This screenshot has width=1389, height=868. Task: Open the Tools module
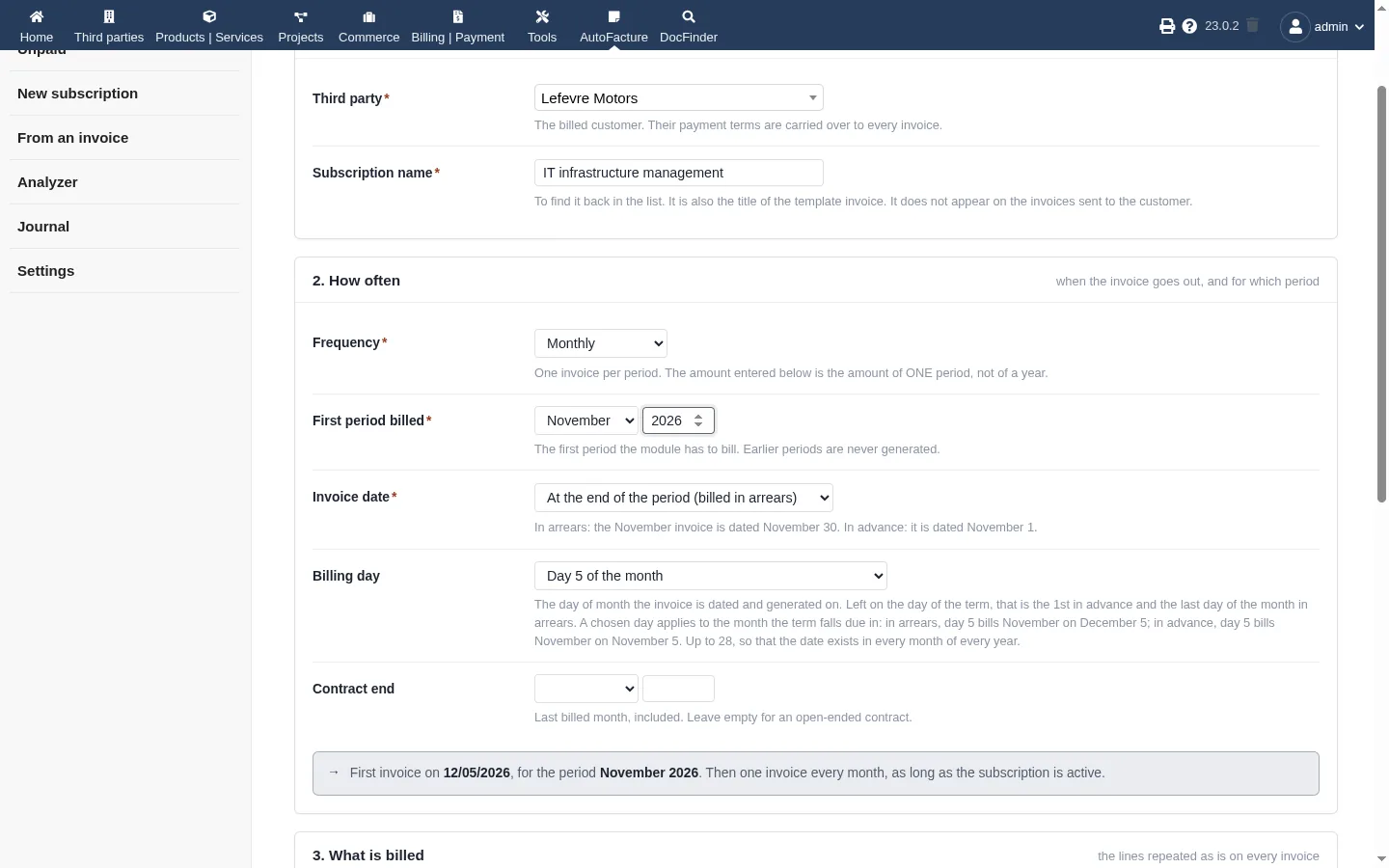pyautogui.click(x=542, y=26)
